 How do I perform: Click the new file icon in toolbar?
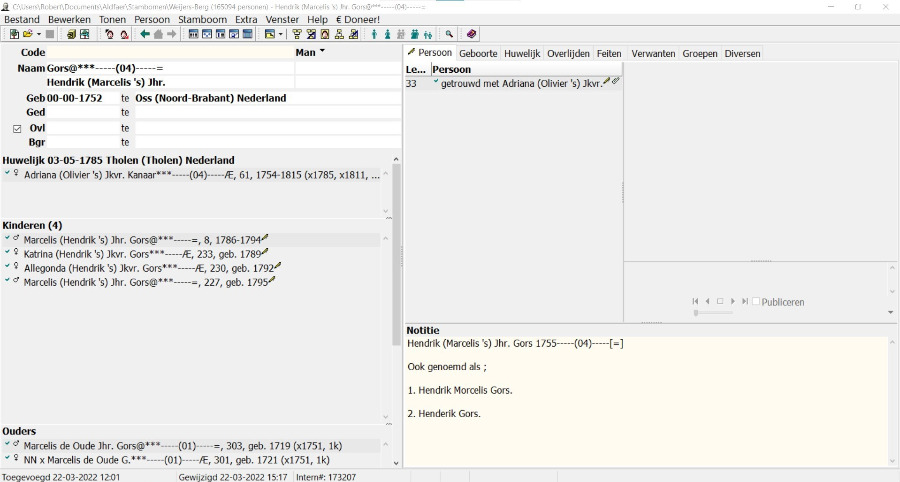(x=14, y=34)
